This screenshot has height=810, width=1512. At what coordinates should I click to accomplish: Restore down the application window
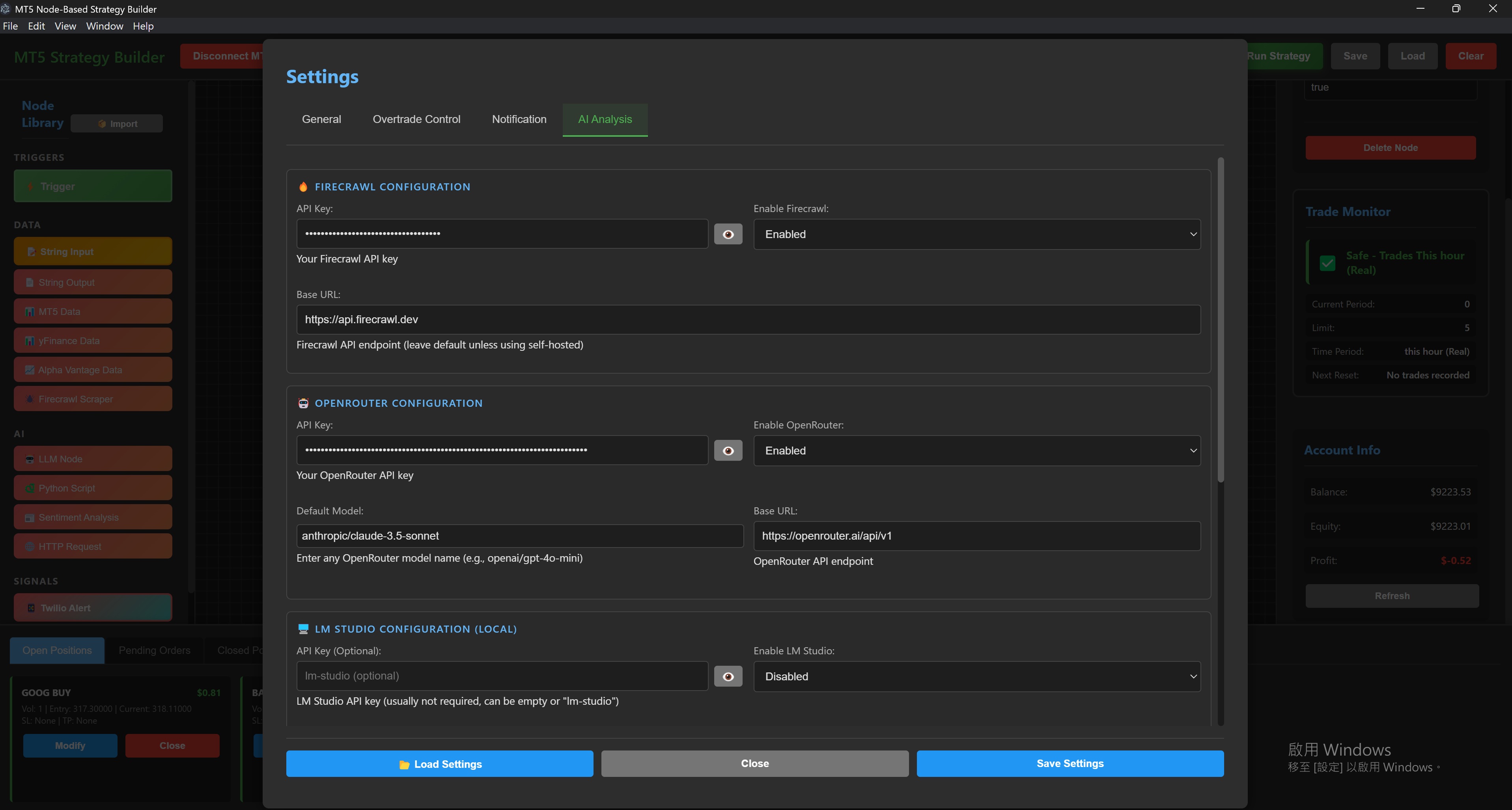(1456, 9)
